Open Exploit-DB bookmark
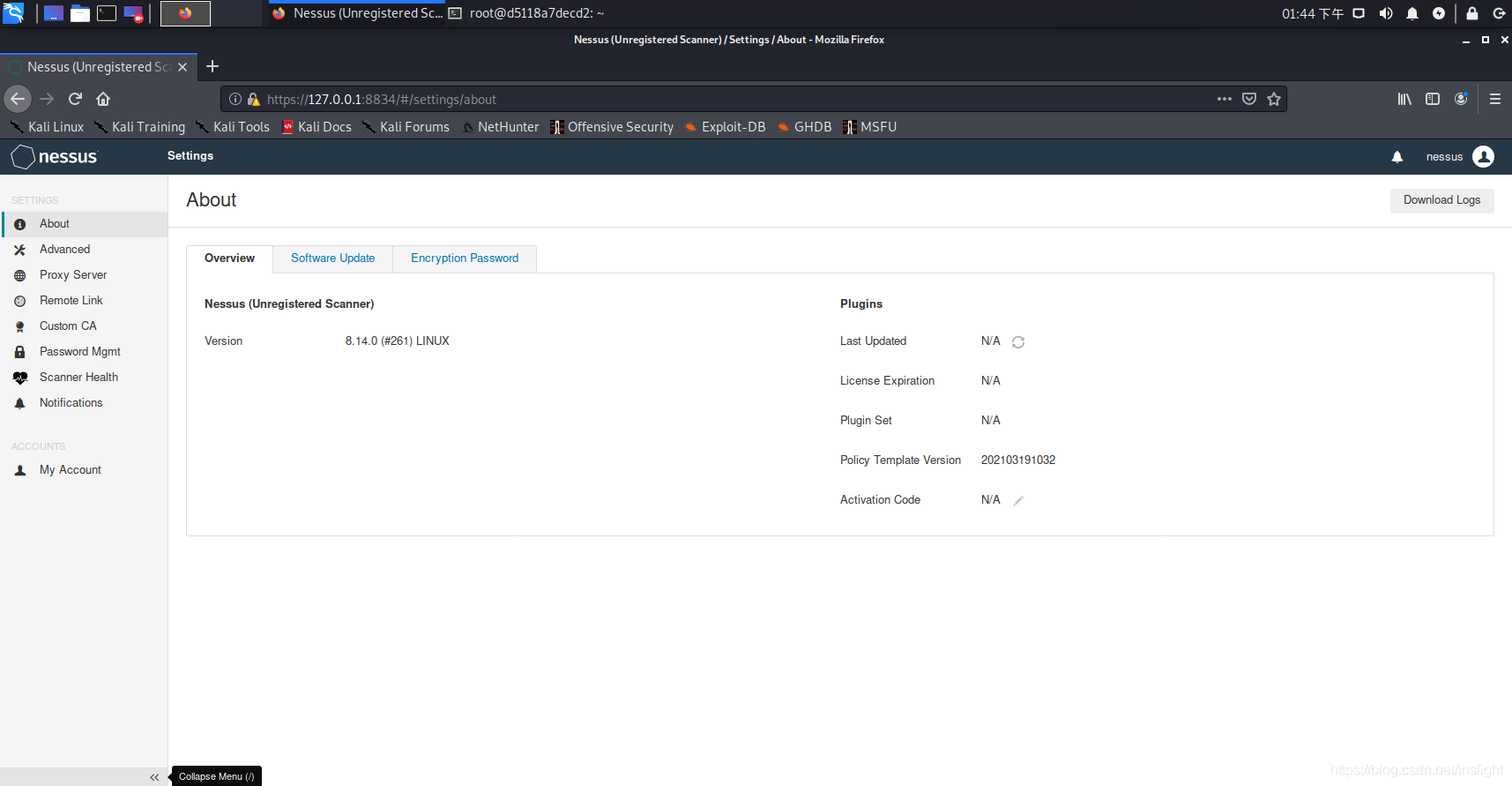This screenshot has height=786, width=1512. [x=725, y=127]
